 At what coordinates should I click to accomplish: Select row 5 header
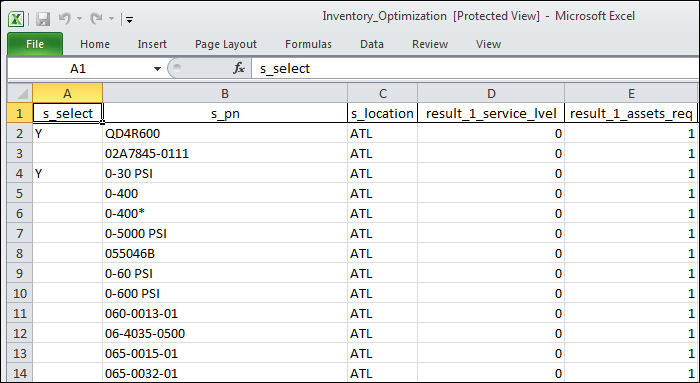click(x=20, y=193)
